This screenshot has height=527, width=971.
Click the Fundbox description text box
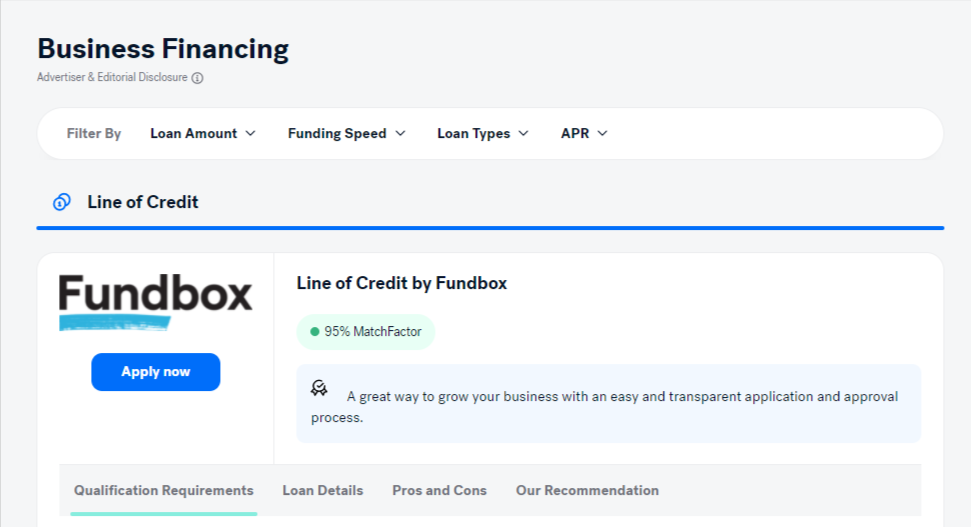[608, 404]
